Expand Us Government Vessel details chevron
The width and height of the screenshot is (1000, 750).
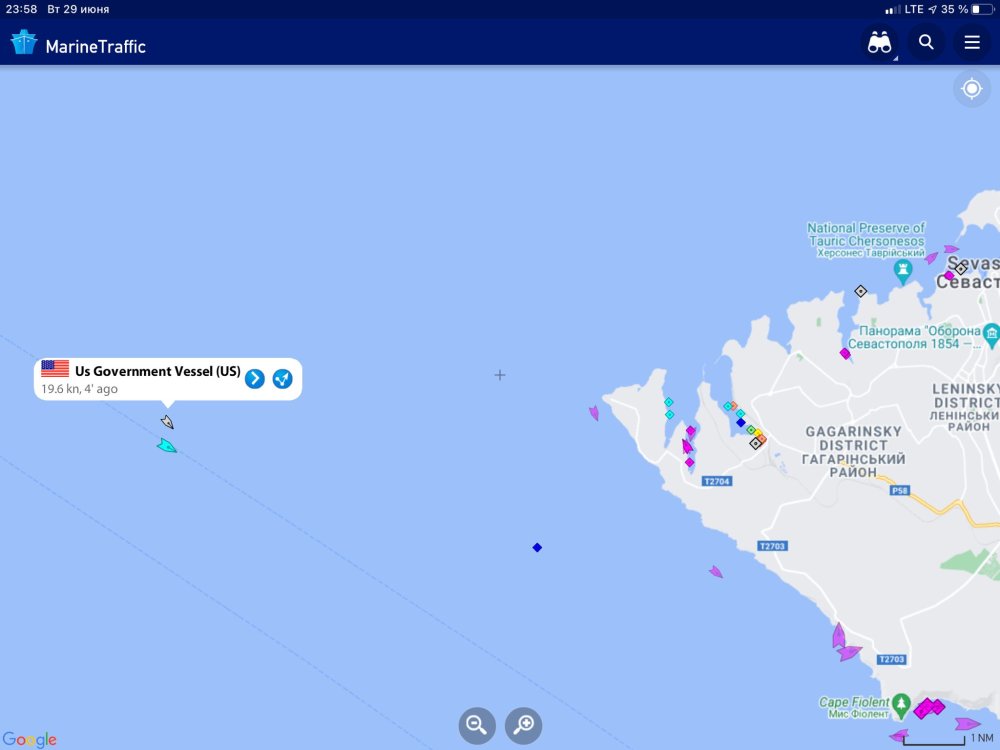[x=255, y=378]
